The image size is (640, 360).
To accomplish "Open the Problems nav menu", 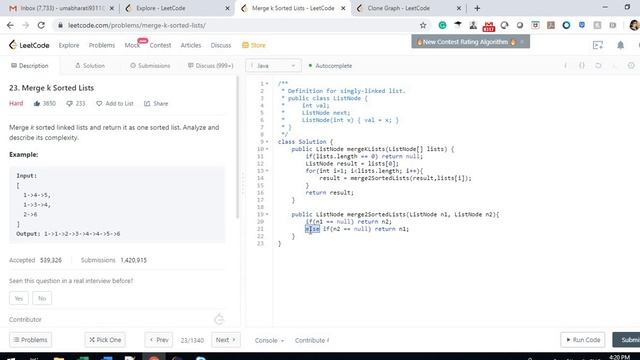I will click(102, 45).
